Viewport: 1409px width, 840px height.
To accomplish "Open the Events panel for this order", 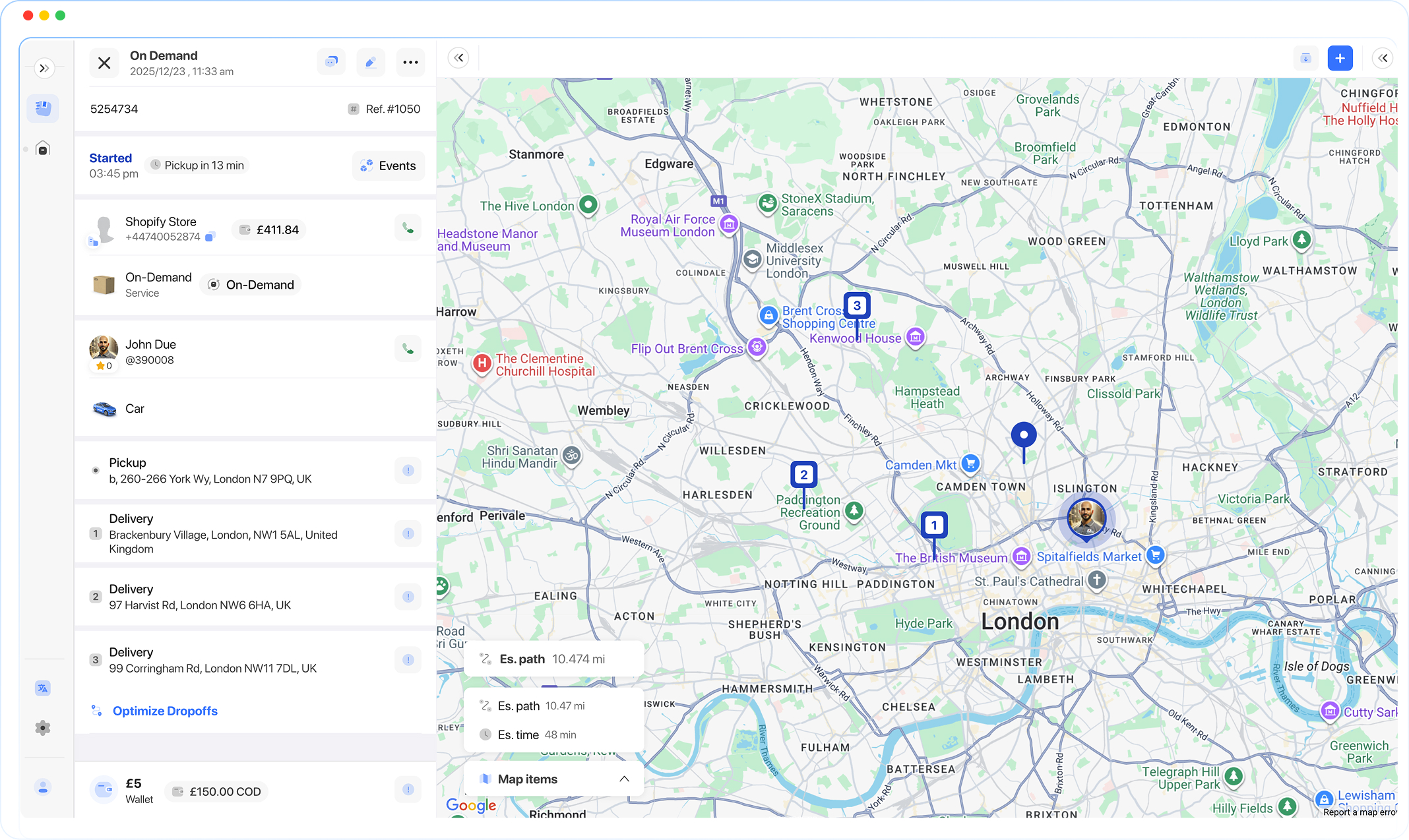I will tap(389, 165).
